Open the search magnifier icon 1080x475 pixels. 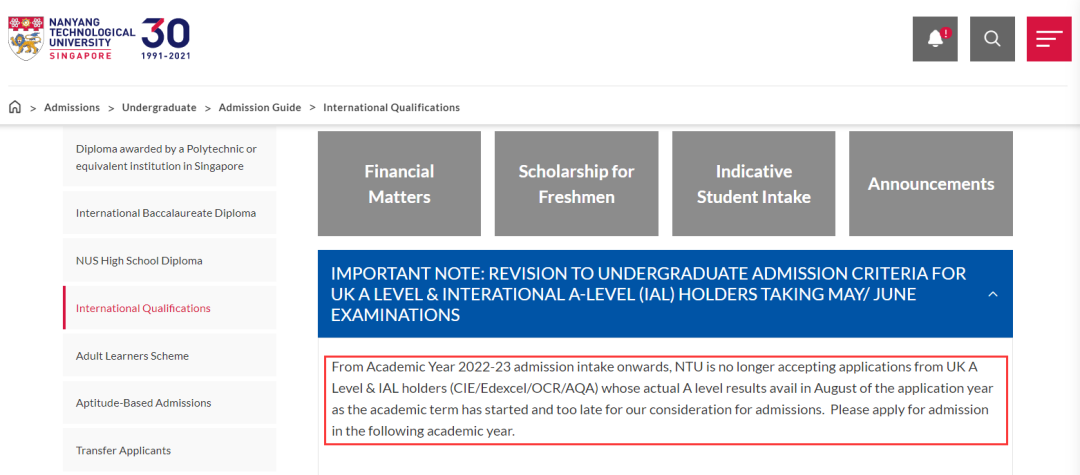pyautogui.click(x=992, y=39)
